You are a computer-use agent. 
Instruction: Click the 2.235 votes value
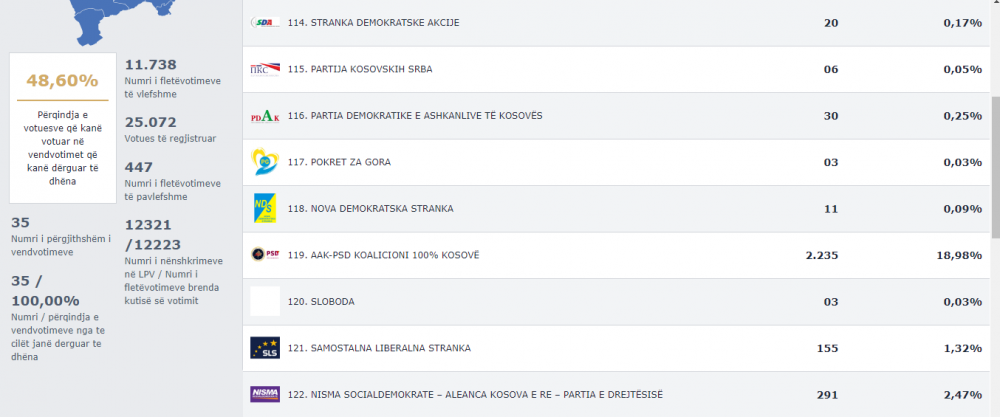click(x=821, y=256)
